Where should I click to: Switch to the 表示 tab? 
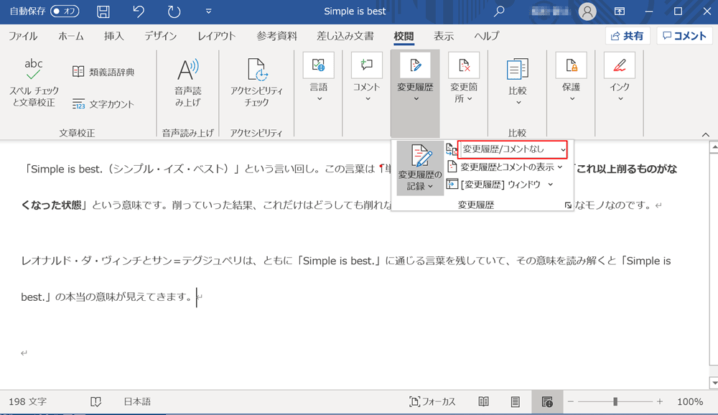coord(443,36)
